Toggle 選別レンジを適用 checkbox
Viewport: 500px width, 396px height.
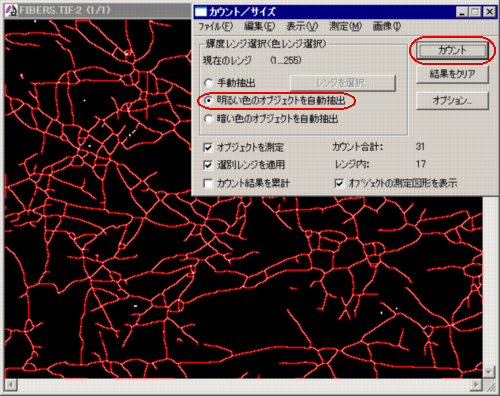click(x=208, y=165)
